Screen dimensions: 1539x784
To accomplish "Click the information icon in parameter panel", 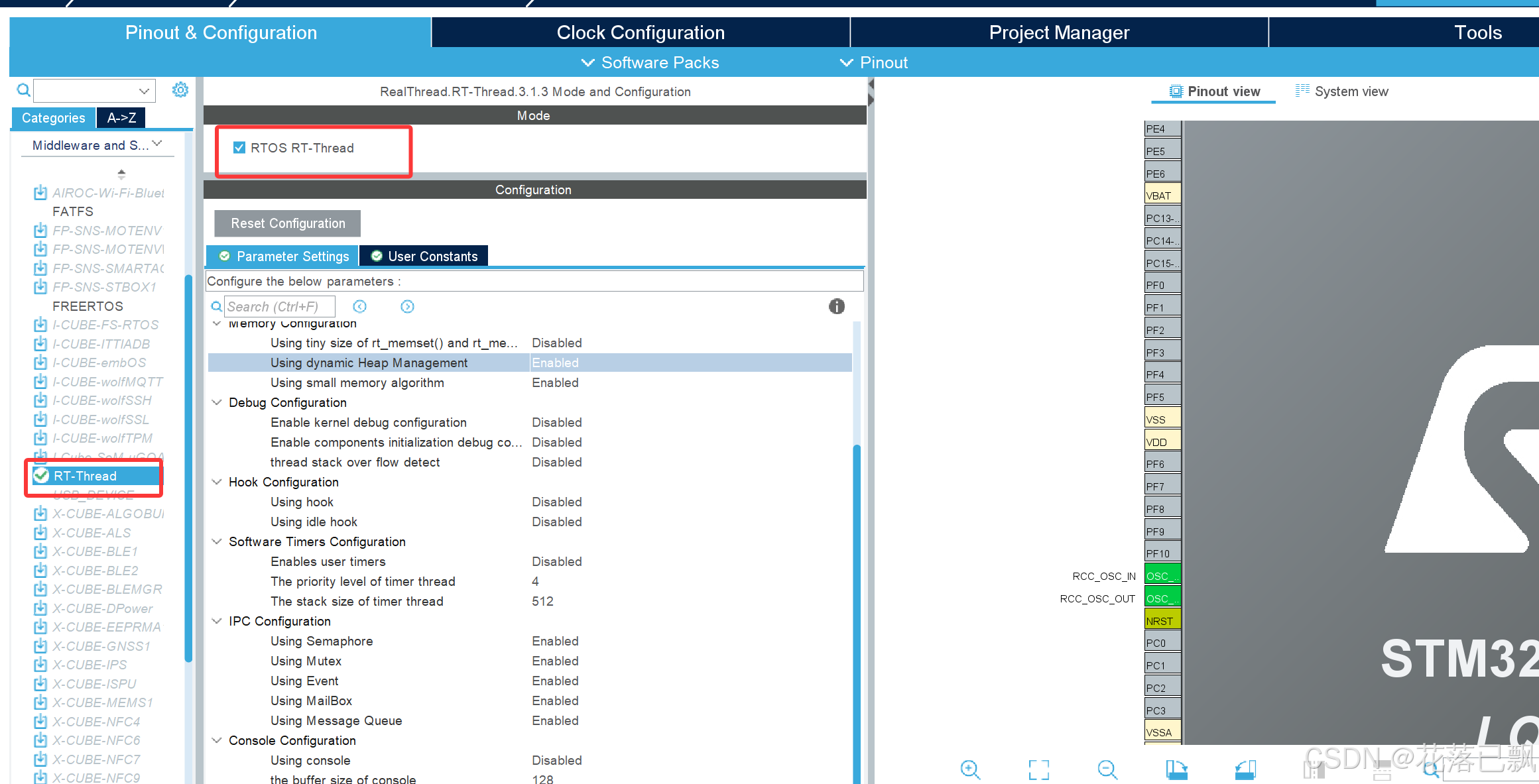I will pos(836,306).
